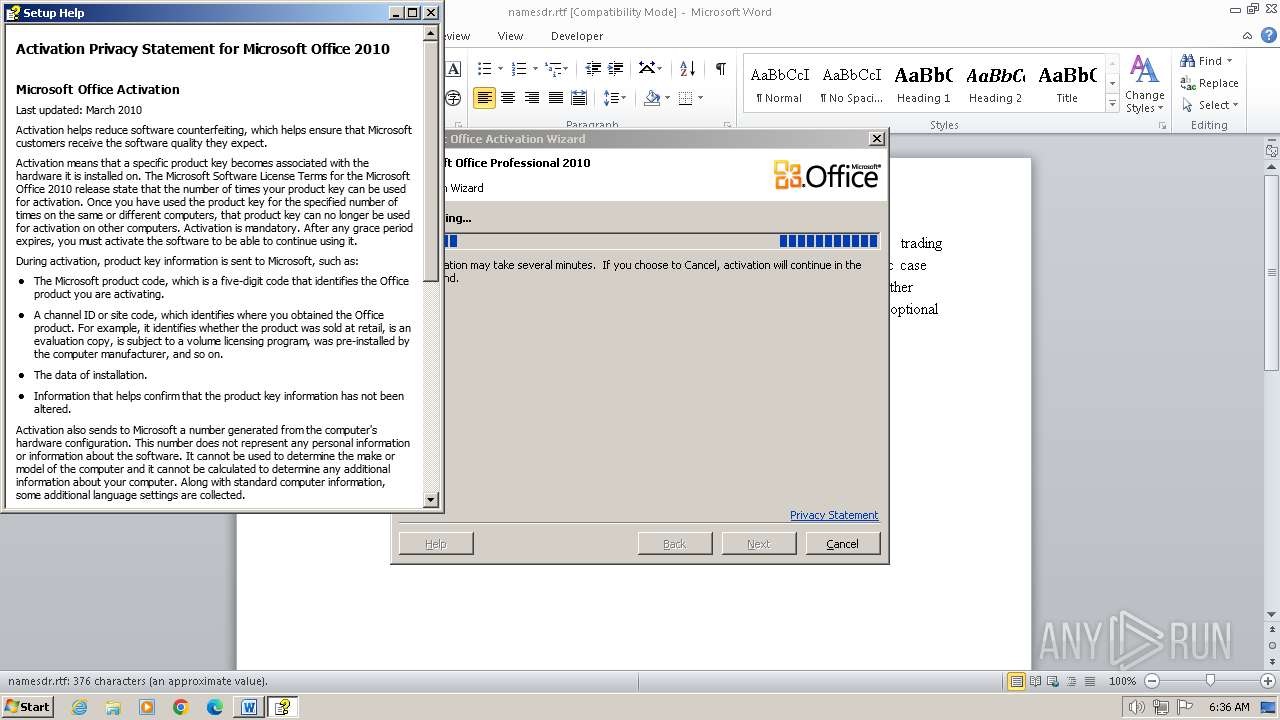Cancel the Activation Wizard

click(x=842, y=544)
